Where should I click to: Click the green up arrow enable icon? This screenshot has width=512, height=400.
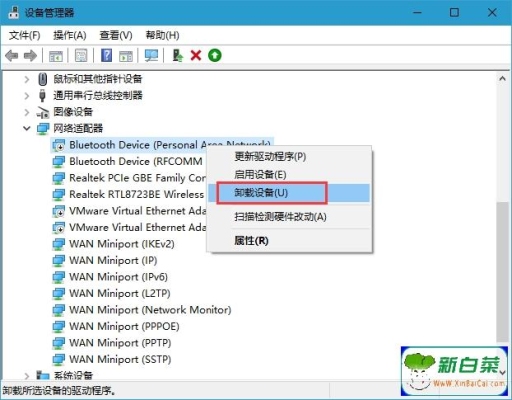[x=215, y=55]
